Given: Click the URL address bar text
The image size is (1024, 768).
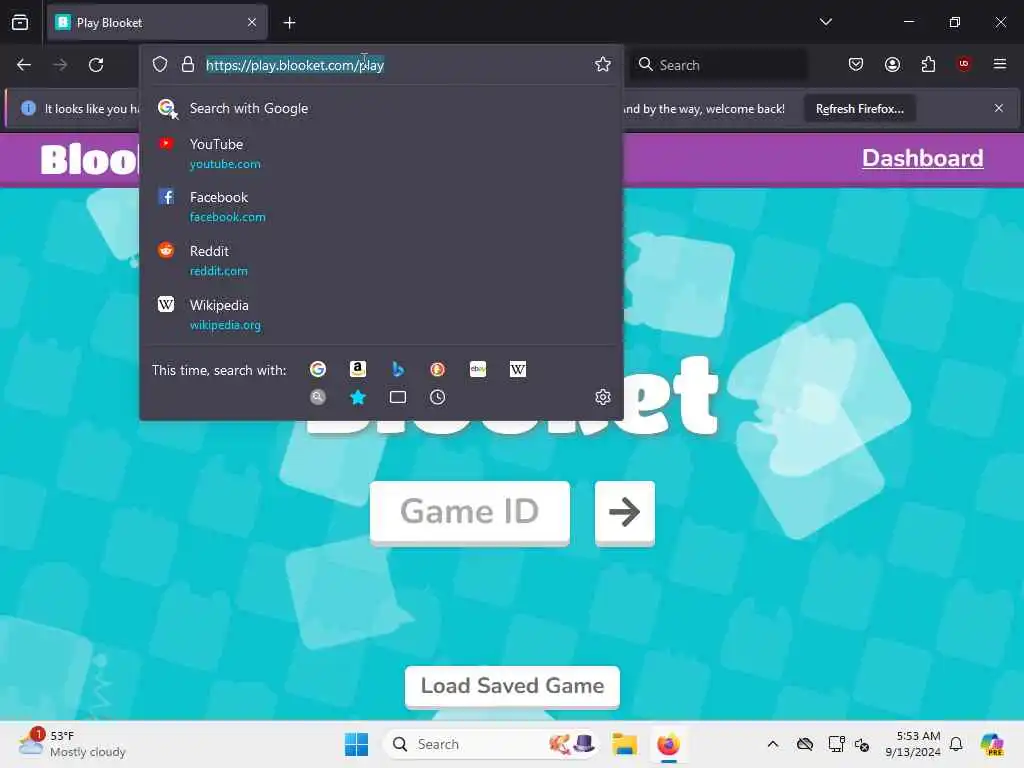Looking at the screenshot, I should (295, 65).
